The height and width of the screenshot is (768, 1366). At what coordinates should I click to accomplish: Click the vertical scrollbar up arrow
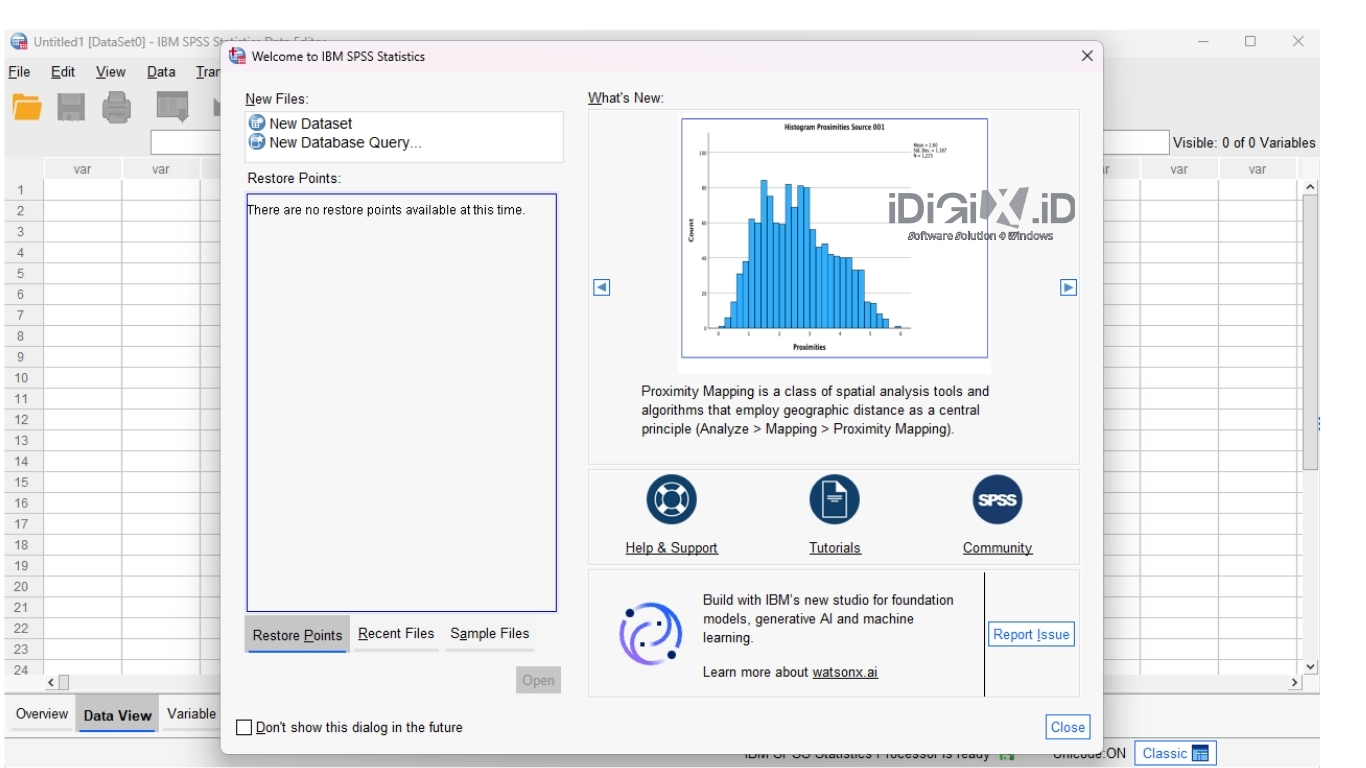(1310, 187)
